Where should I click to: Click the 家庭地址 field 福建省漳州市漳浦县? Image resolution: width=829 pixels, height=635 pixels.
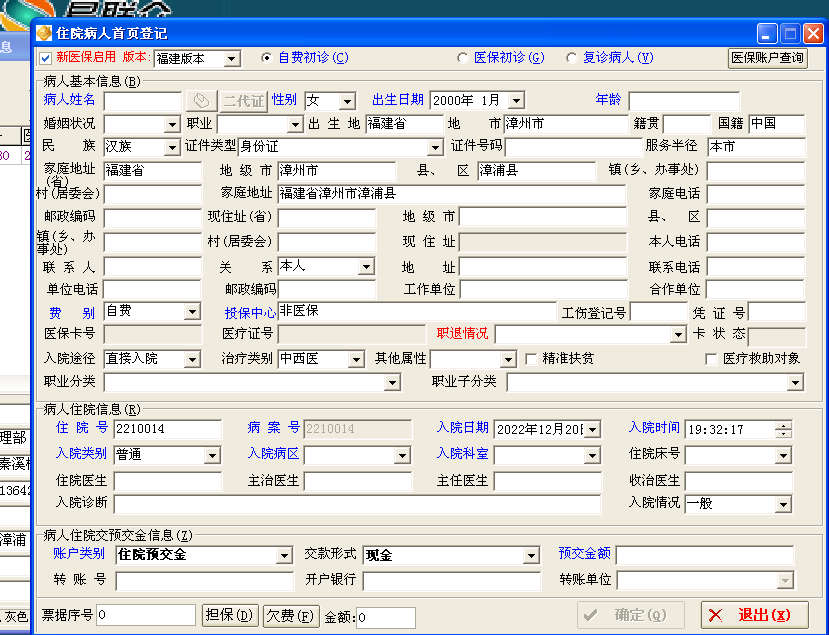452,194
